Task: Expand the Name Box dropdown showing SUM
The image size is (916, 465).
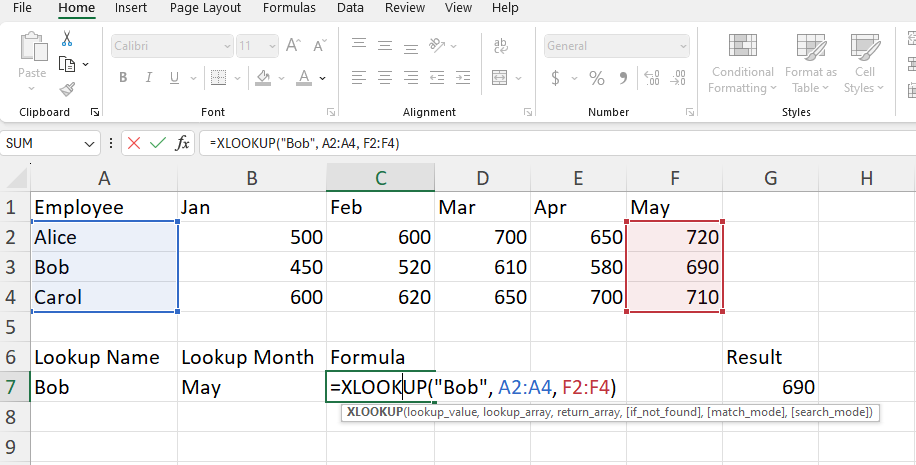Action: point(90,143)
